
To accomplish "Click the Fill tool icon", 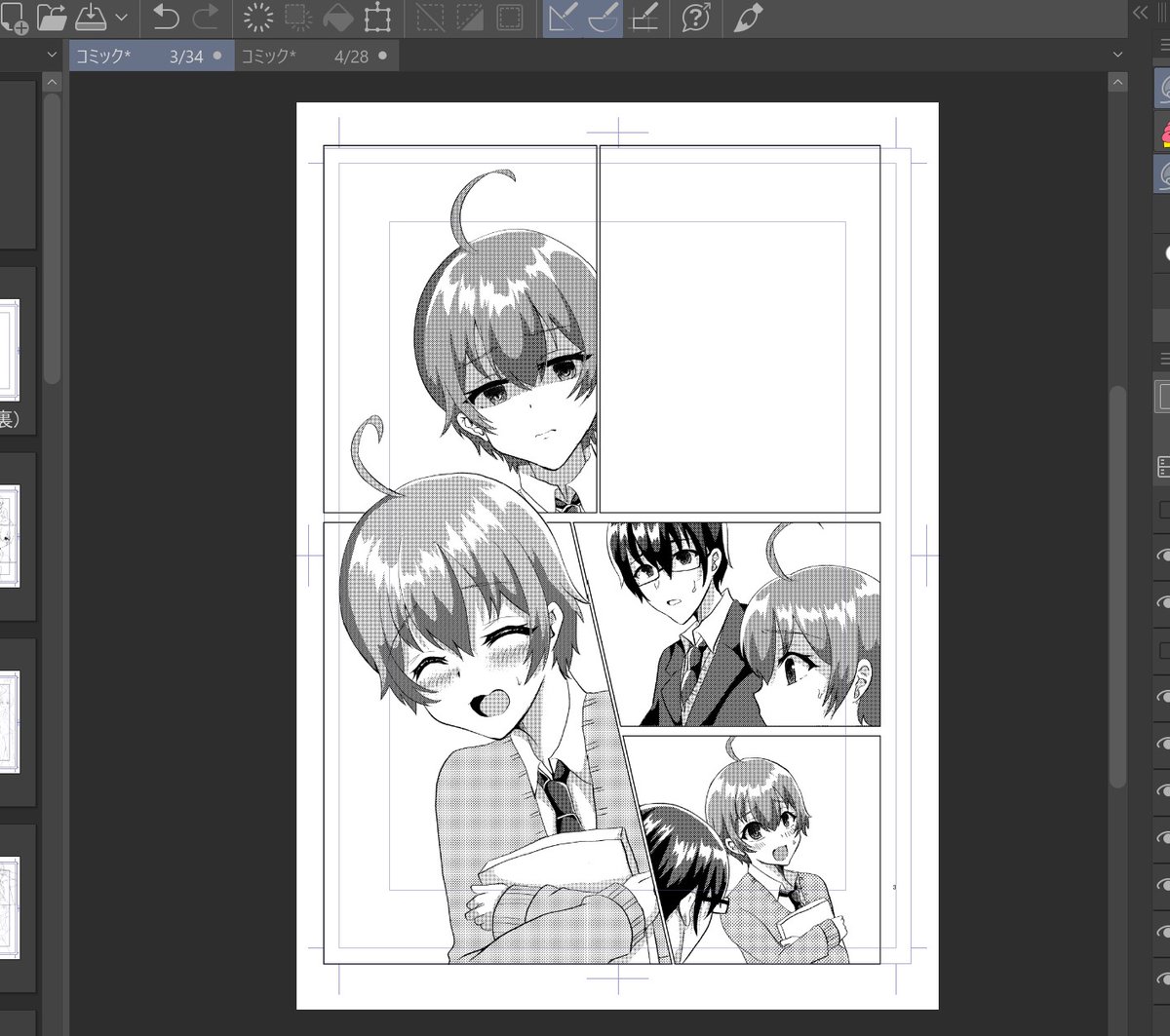I will [x=338, y=16].
